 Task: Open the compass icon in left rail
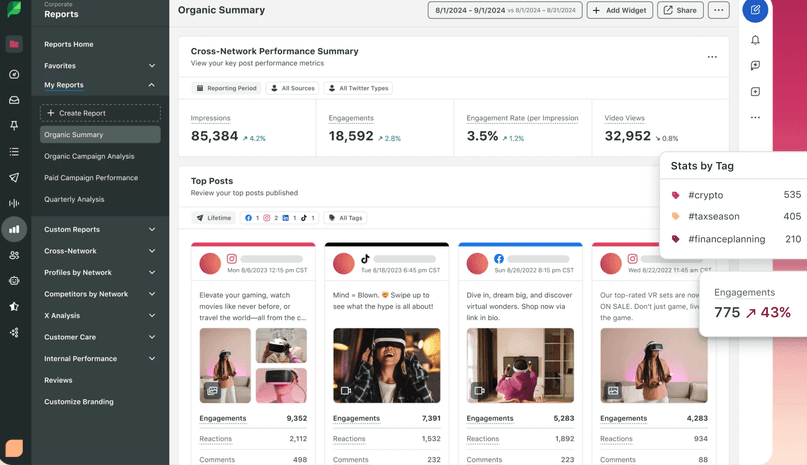[x=14, y=74]
